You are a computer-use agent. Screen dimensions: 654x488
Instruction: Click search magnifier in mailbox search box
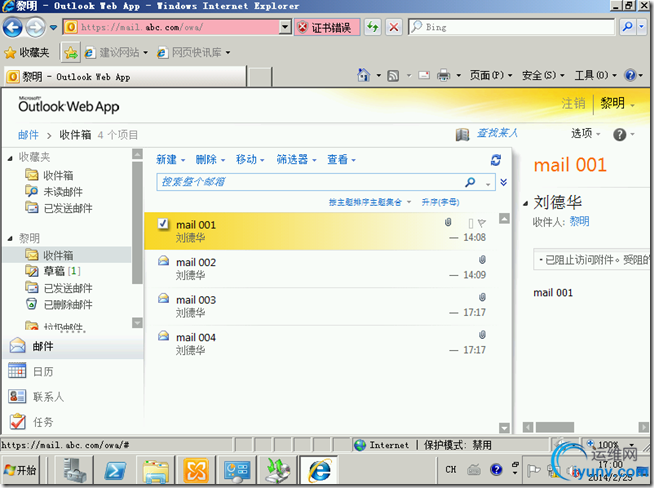(470, 182)
